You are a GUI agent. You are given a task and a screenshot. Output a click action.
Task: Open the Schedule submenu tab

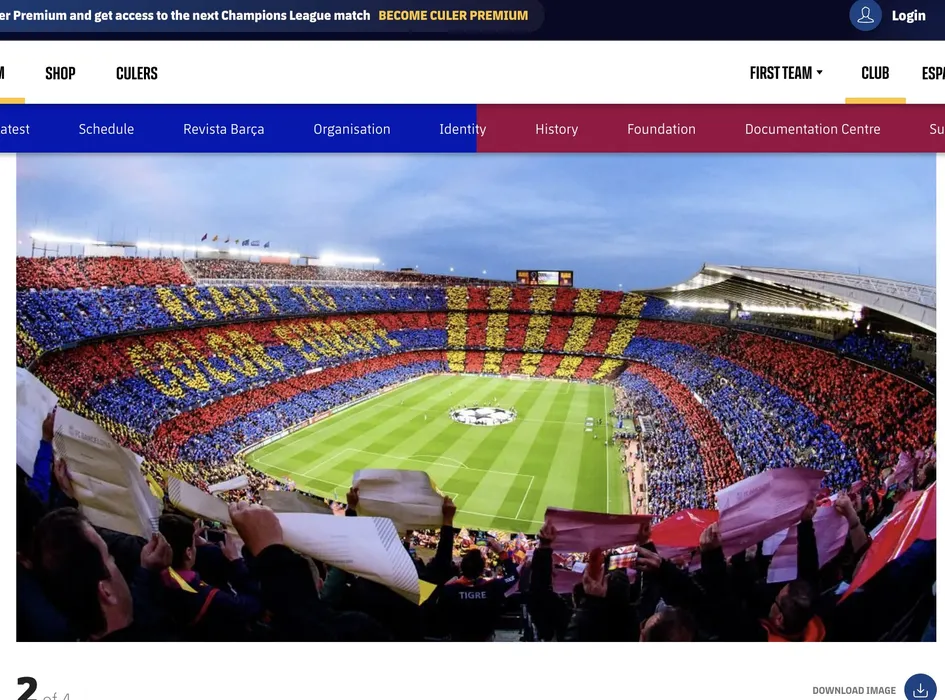tap(106, 129)
